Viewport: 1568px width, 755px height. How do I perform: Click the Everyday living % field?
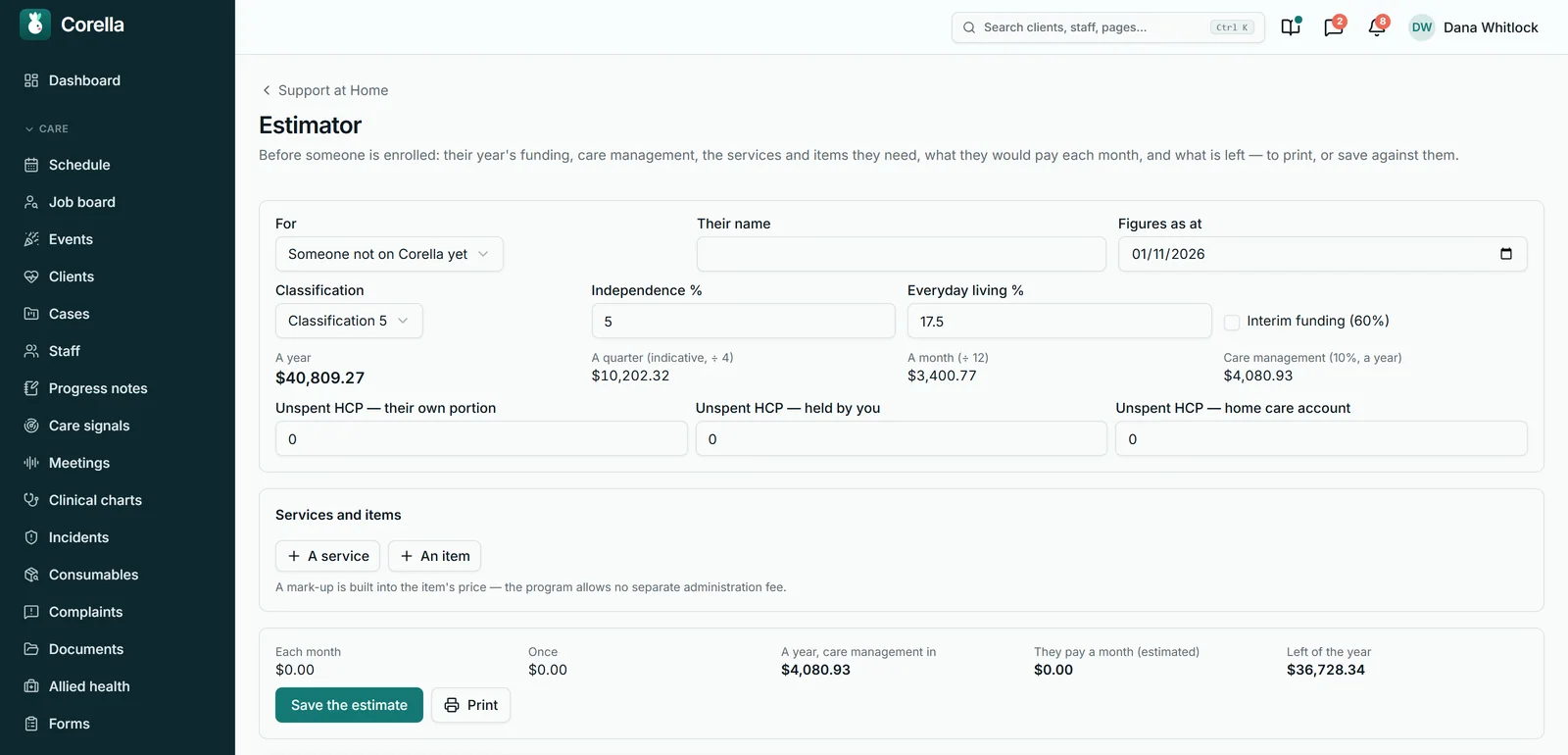(1059, 321)
